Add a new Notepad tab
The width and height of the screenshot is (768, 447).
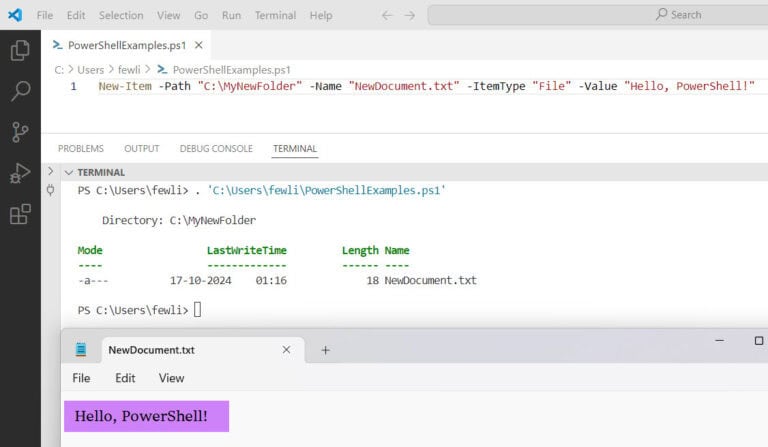325,350
